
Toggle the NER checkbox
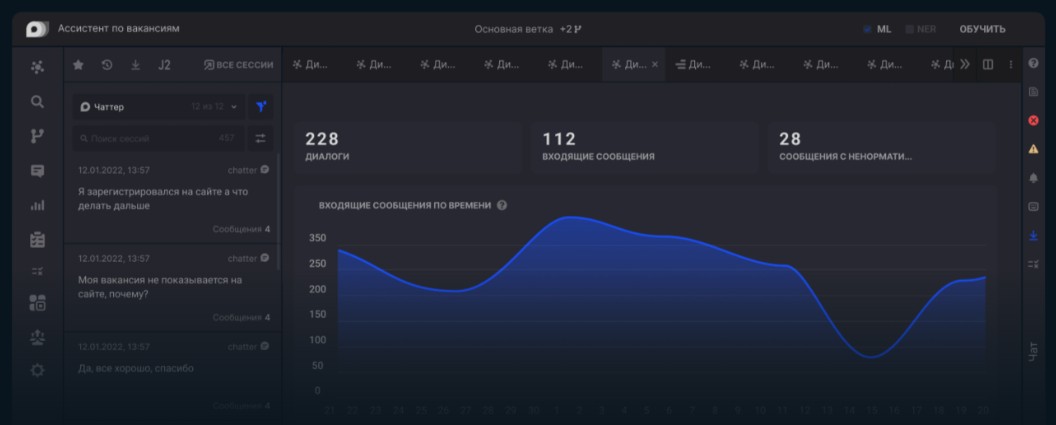pyautogui.click(x=909, y=29)
